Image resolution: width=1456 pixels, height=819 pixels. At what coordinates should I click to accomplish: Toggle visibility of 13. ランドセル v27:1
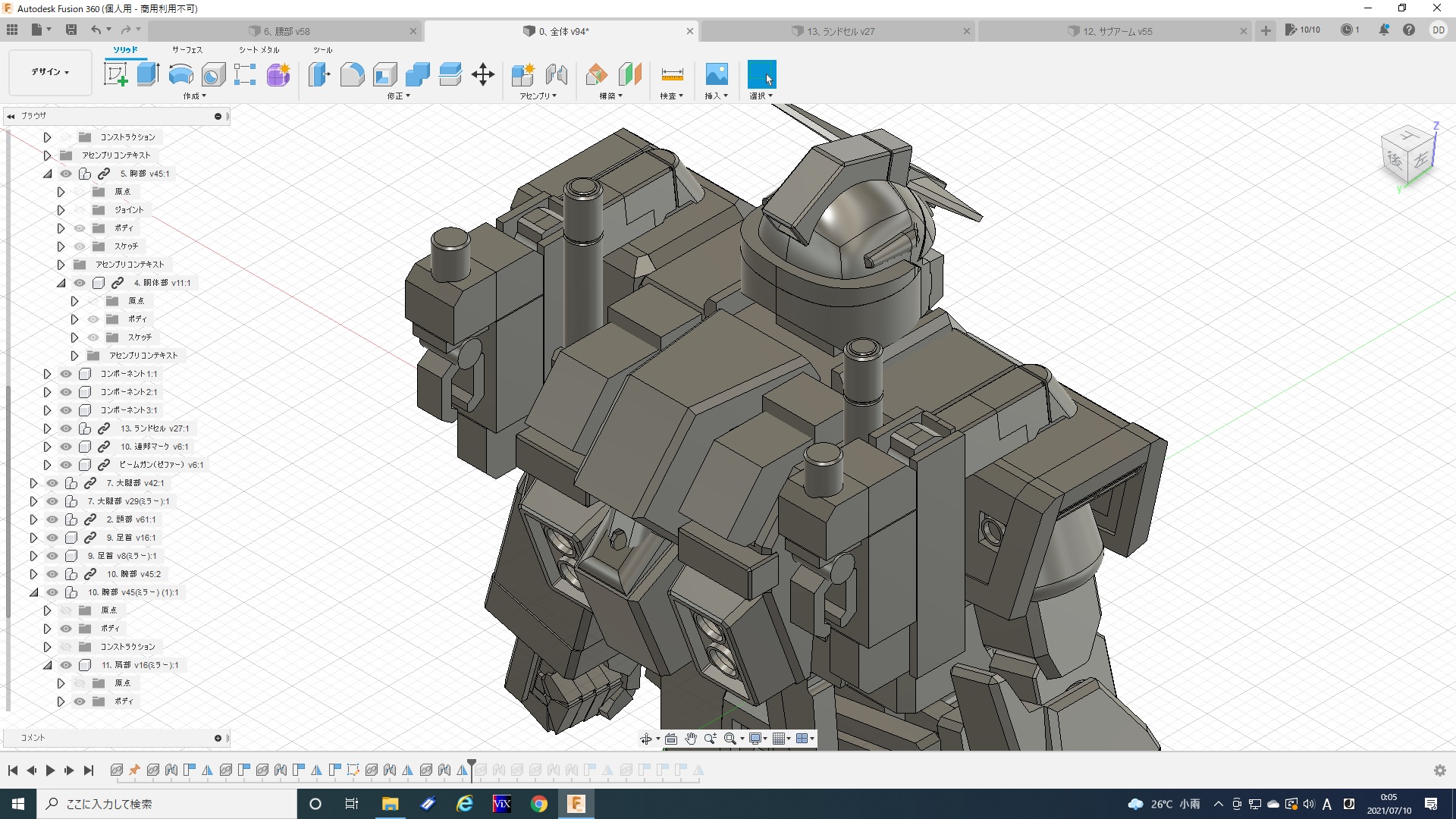[x=66, y=428]
